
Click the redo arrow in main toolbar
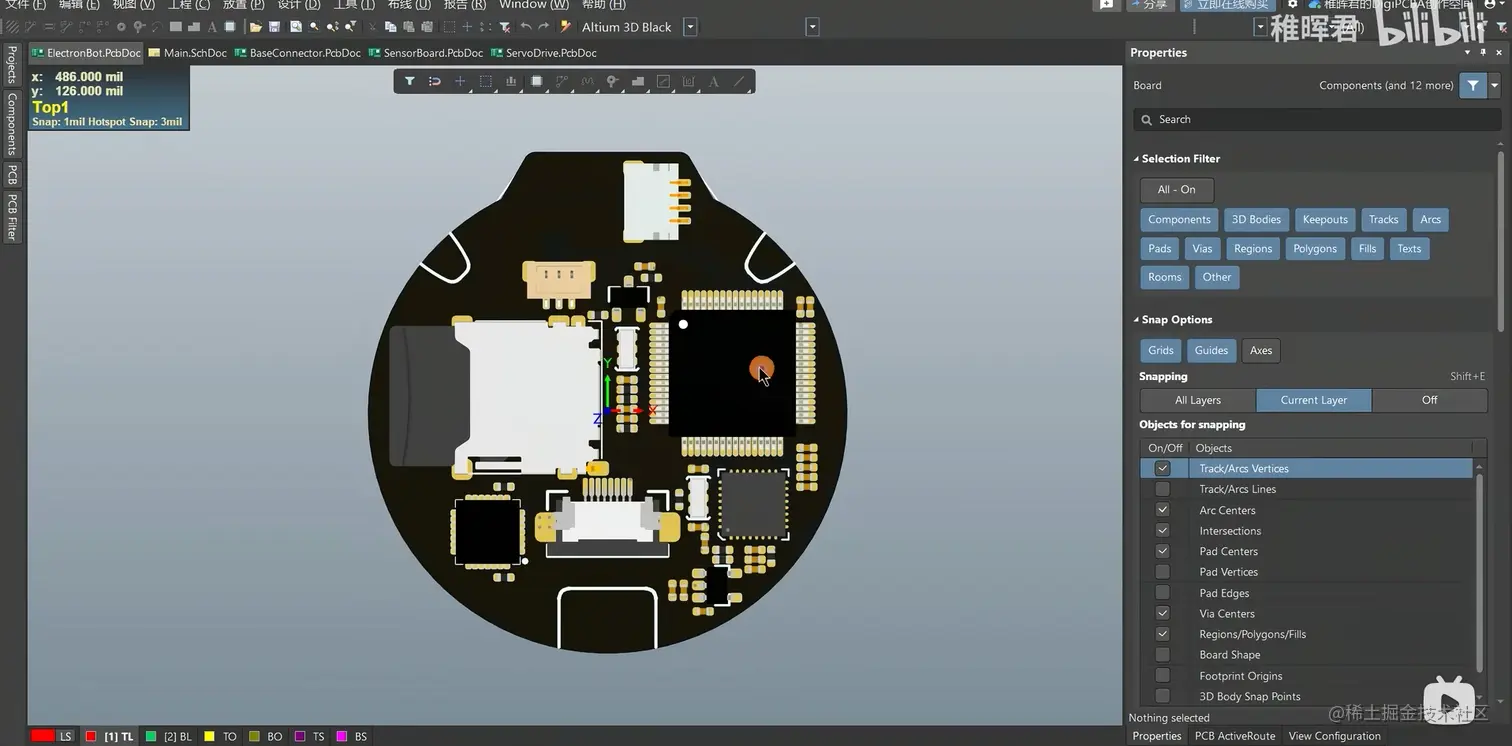click(543, 27)
